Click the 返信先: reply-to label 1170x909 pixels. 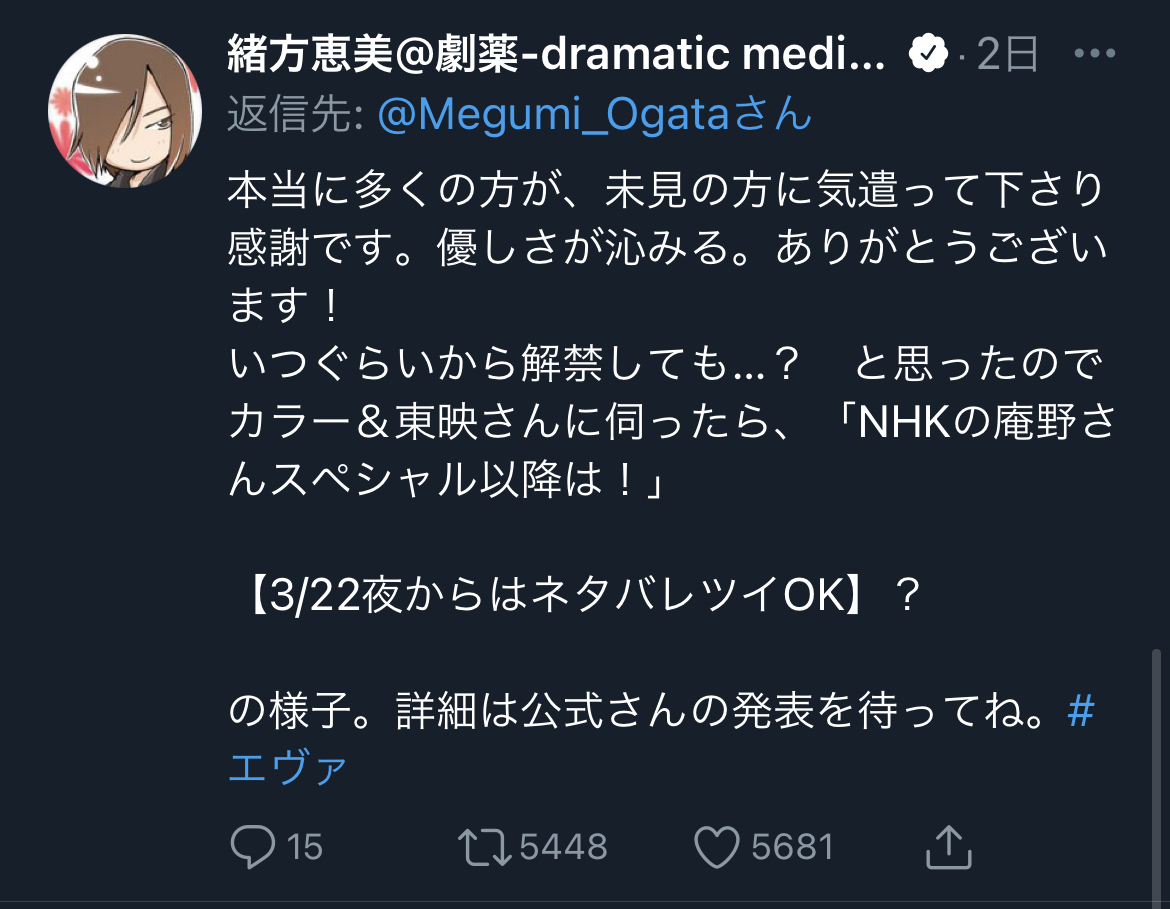point(296,114)
